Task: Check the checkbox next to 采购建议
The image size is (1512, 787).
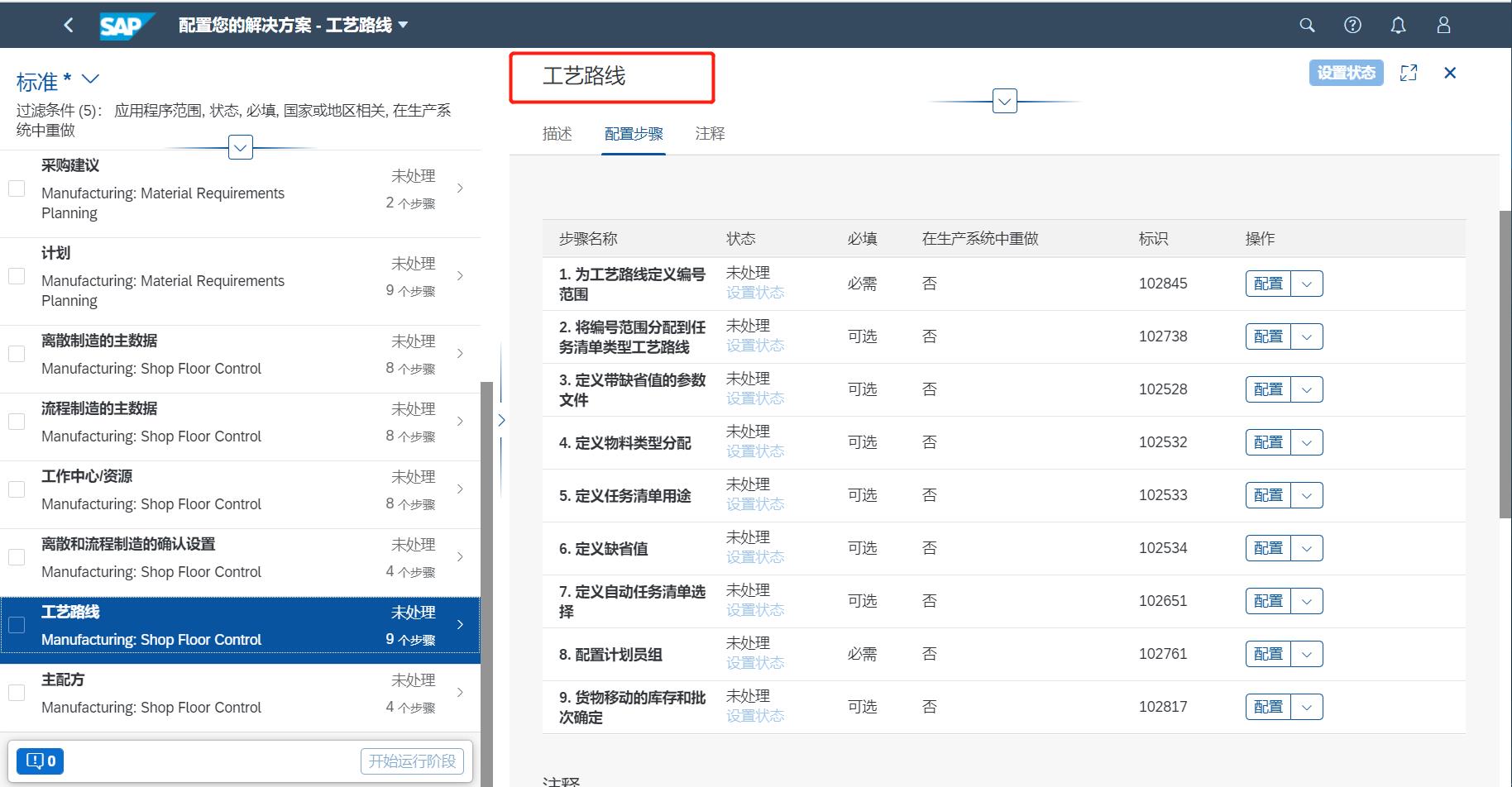Action: [x=17, y=188]
